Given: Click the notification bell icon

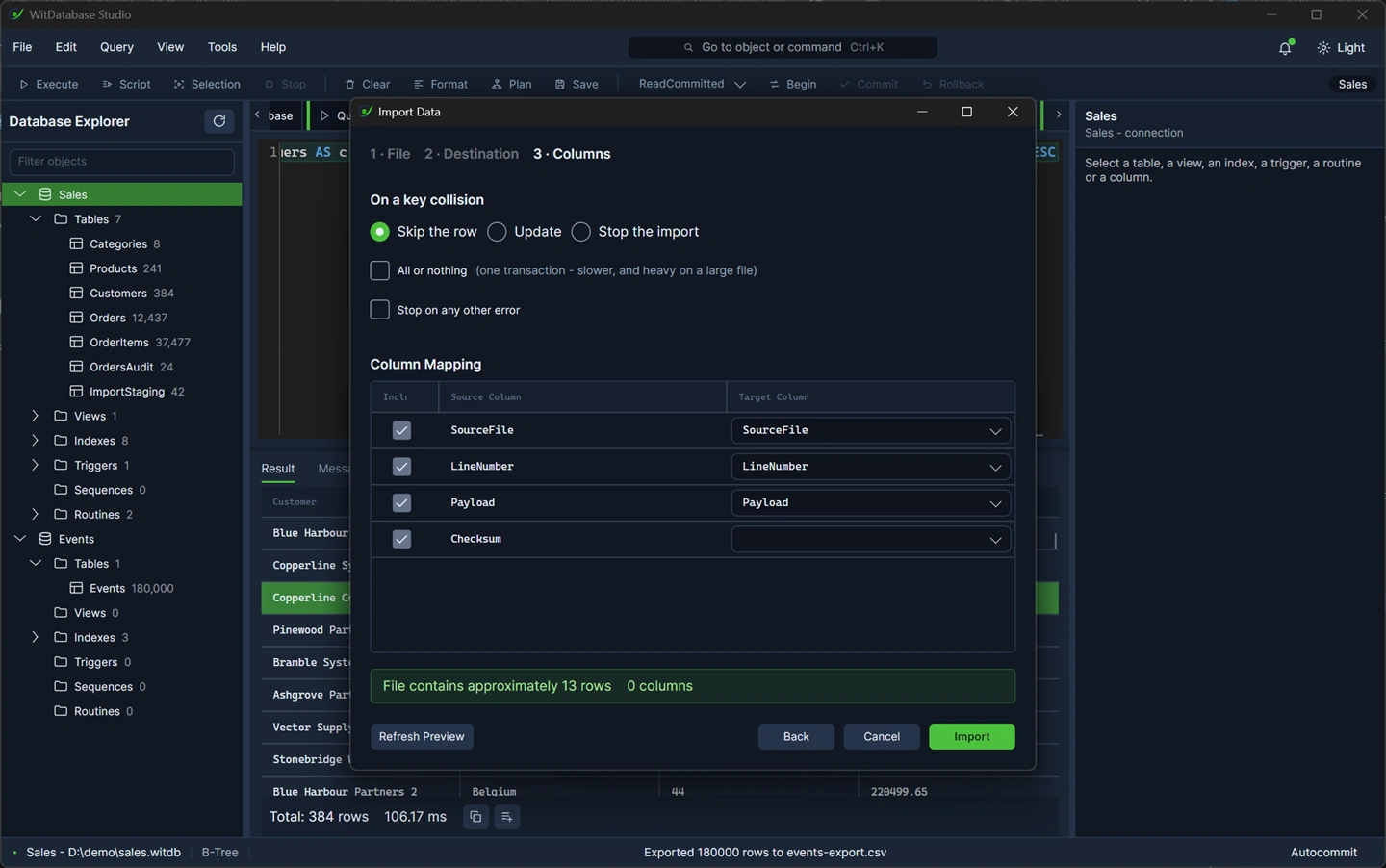Looking at the screenshot, I should [x=1285, y=48].
